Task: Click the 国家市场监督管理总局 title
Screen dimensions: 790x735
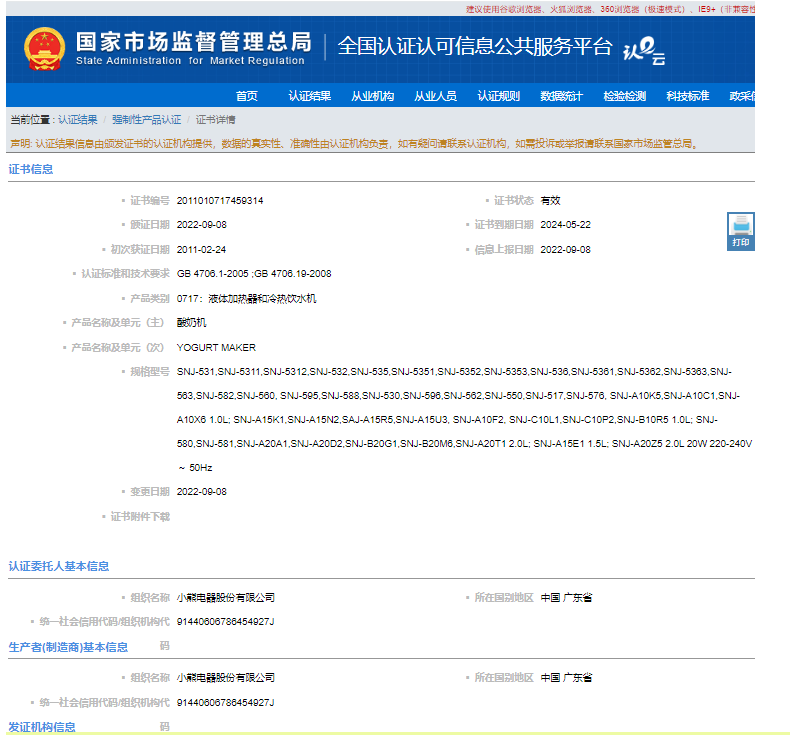Action: pos(194,42)
